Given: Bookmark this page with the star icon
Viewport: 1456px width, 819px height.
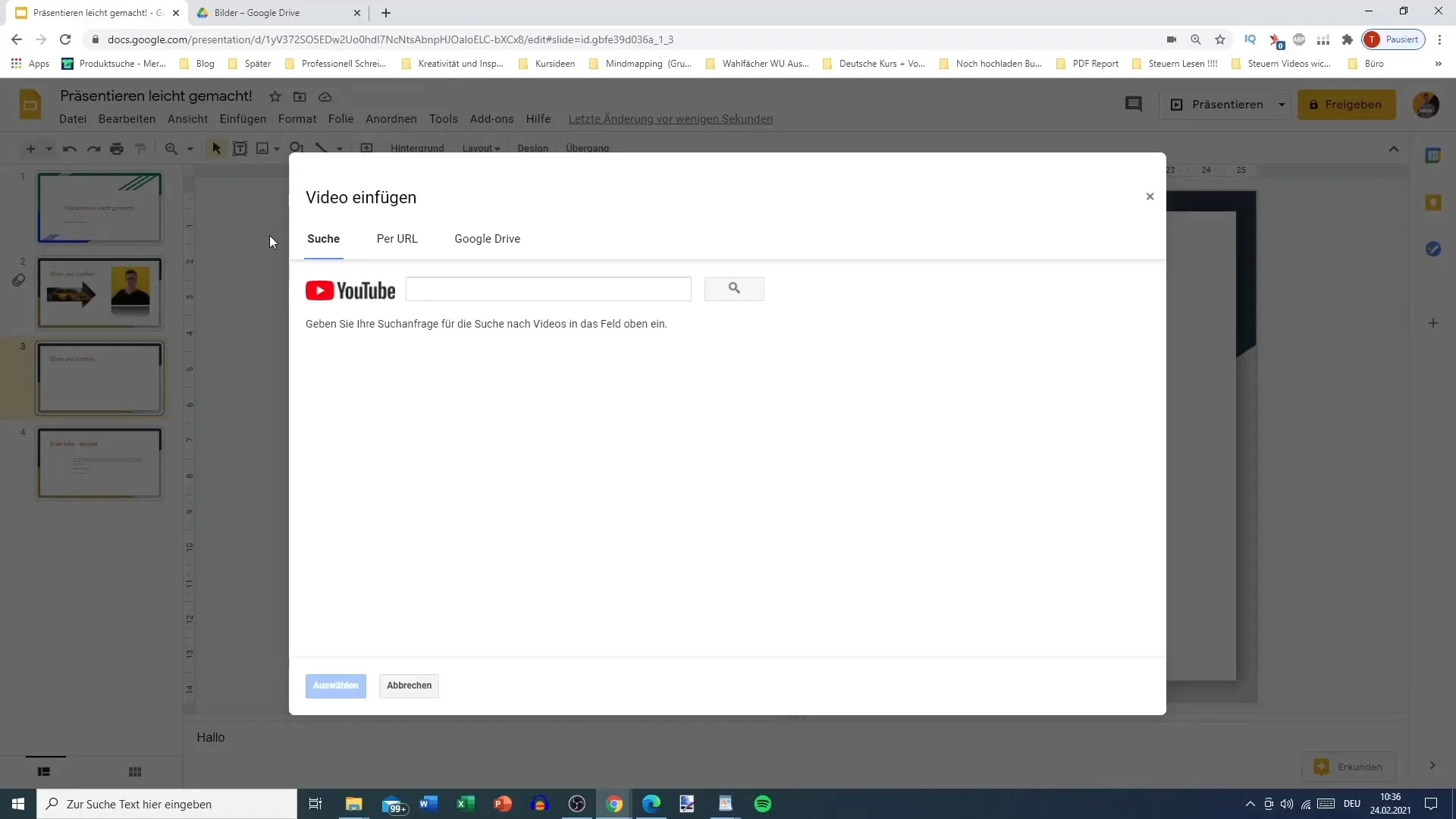Looking at the screenshot, I should (1219, 39).
